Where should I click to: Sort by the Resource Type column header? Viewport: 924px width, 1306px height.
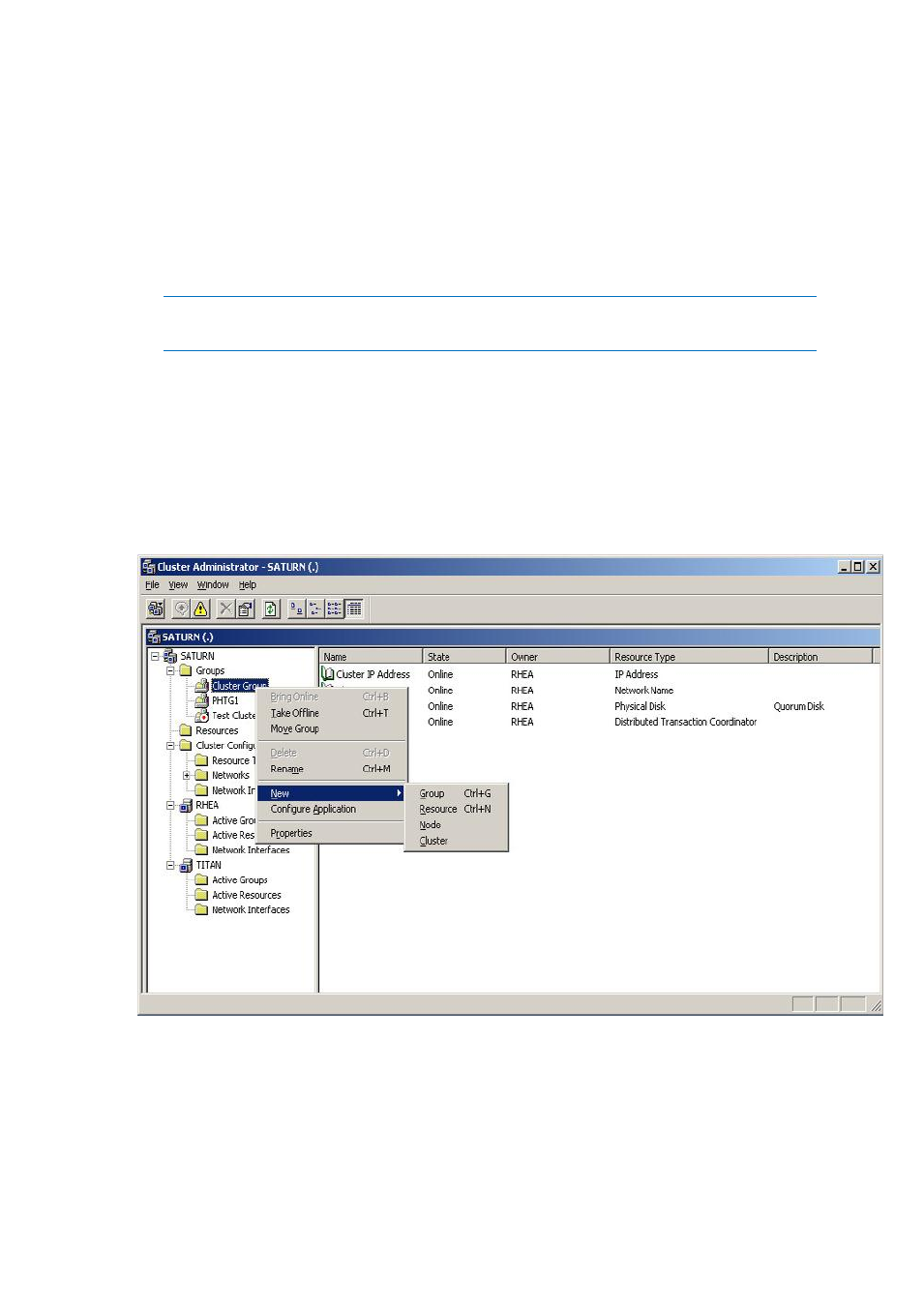tap(689, 657)
